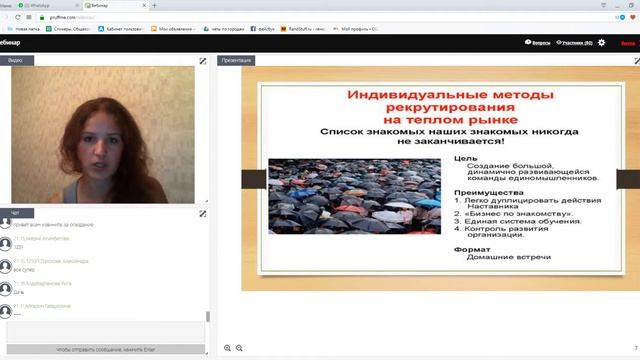640x360 pixels.
Task: Click chat message 'привет всем извините за опоздание'
Action: click(53, 224)
